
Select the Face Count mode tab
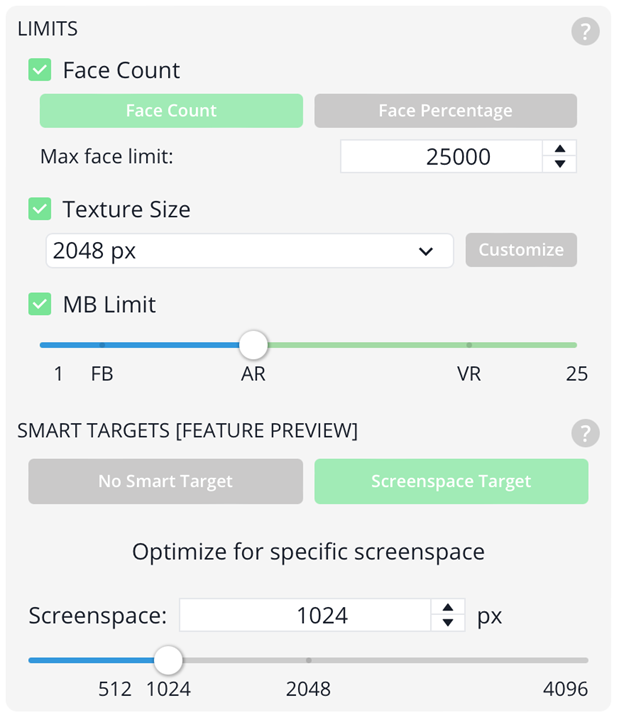point(171,111)
